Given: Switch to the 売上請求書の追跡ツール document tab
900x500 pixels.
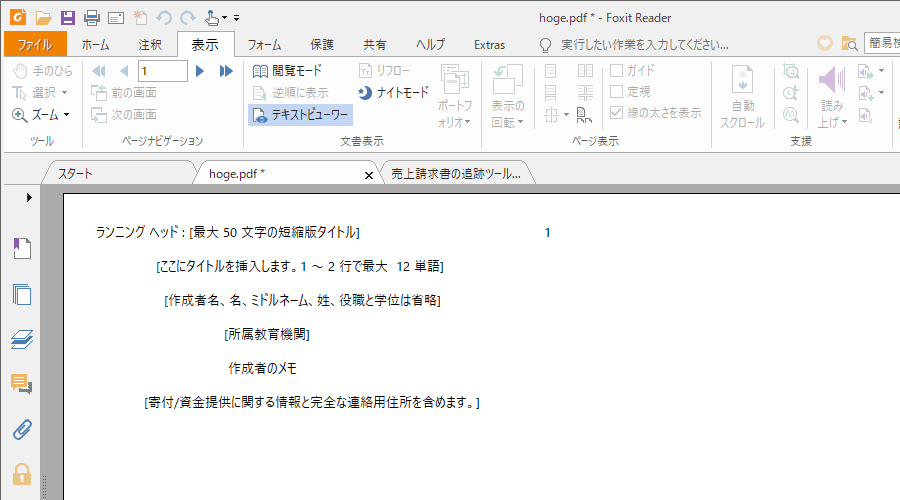Looking at the screenshot, I should [456, 173].
